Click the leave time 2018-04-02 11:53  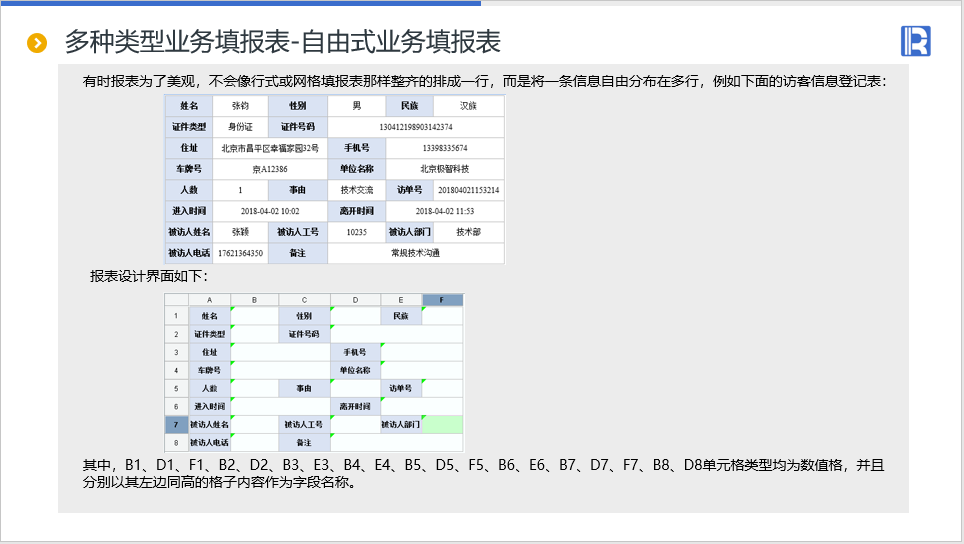point(445,211)
